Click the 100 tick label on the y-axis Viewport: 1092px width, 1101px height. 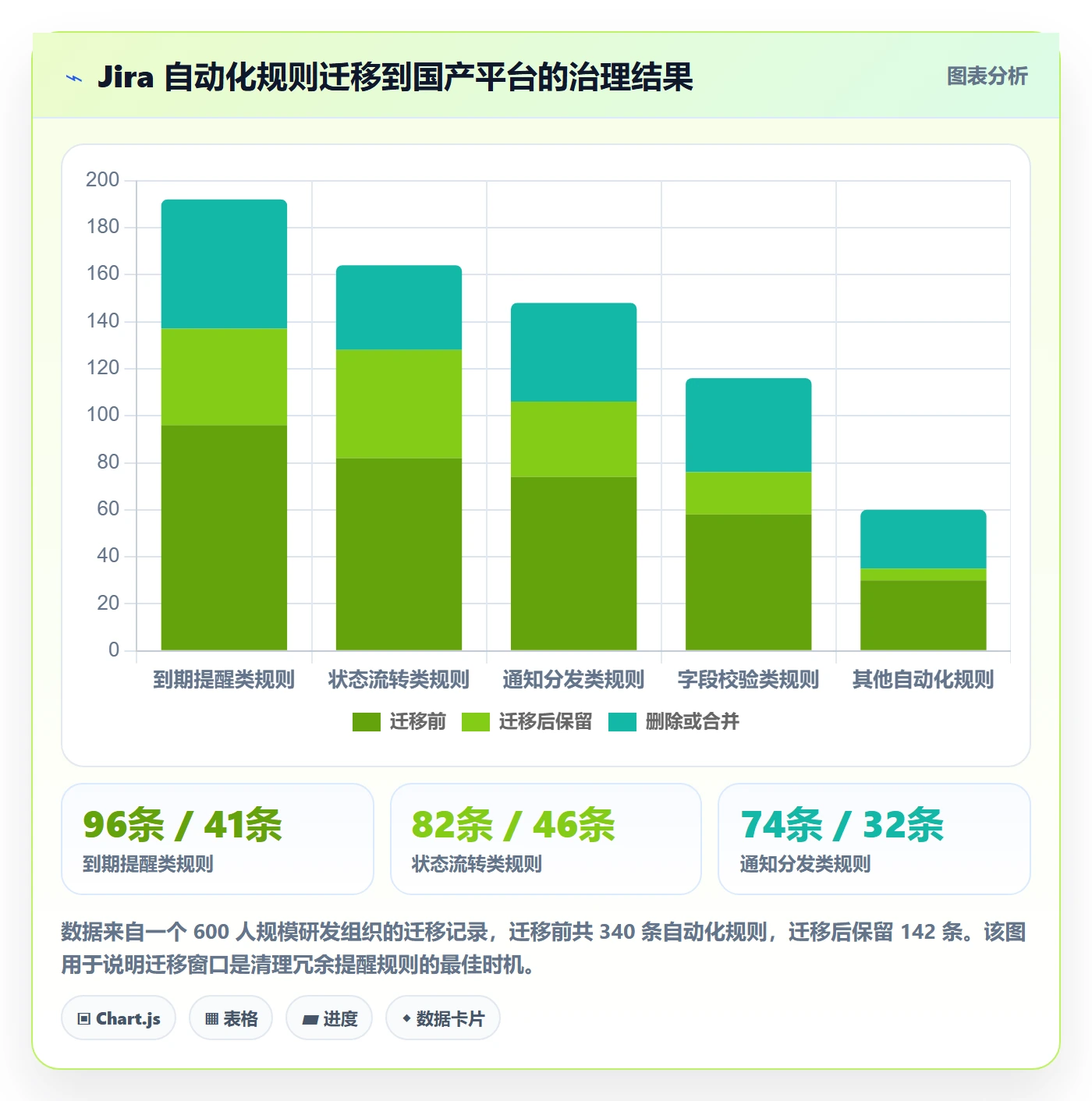[102, 415]
